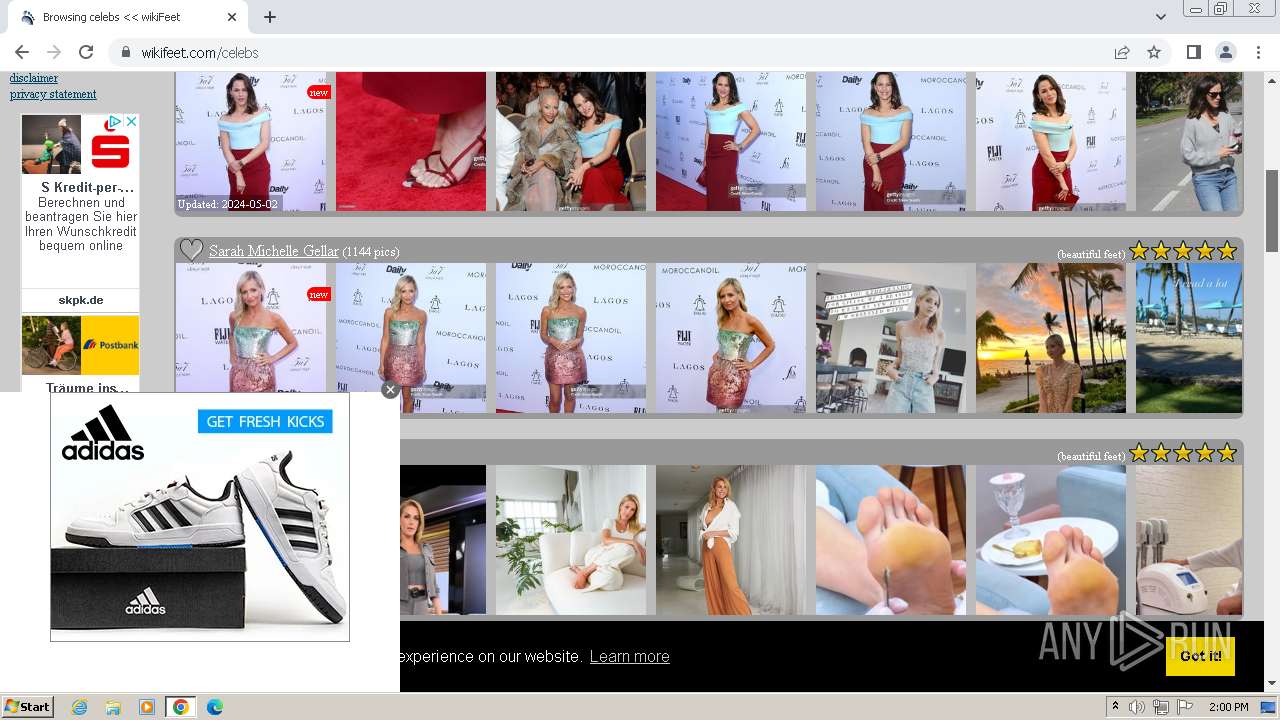Open the disclaimer link
1280x720 pixels.
(34, 78)
